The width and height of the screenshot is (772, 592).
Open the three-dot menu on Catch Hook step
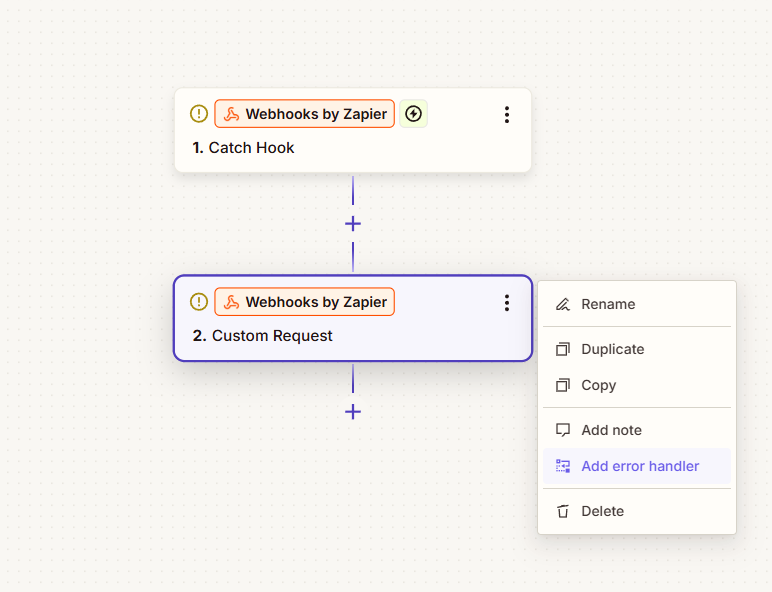point(507,115)
